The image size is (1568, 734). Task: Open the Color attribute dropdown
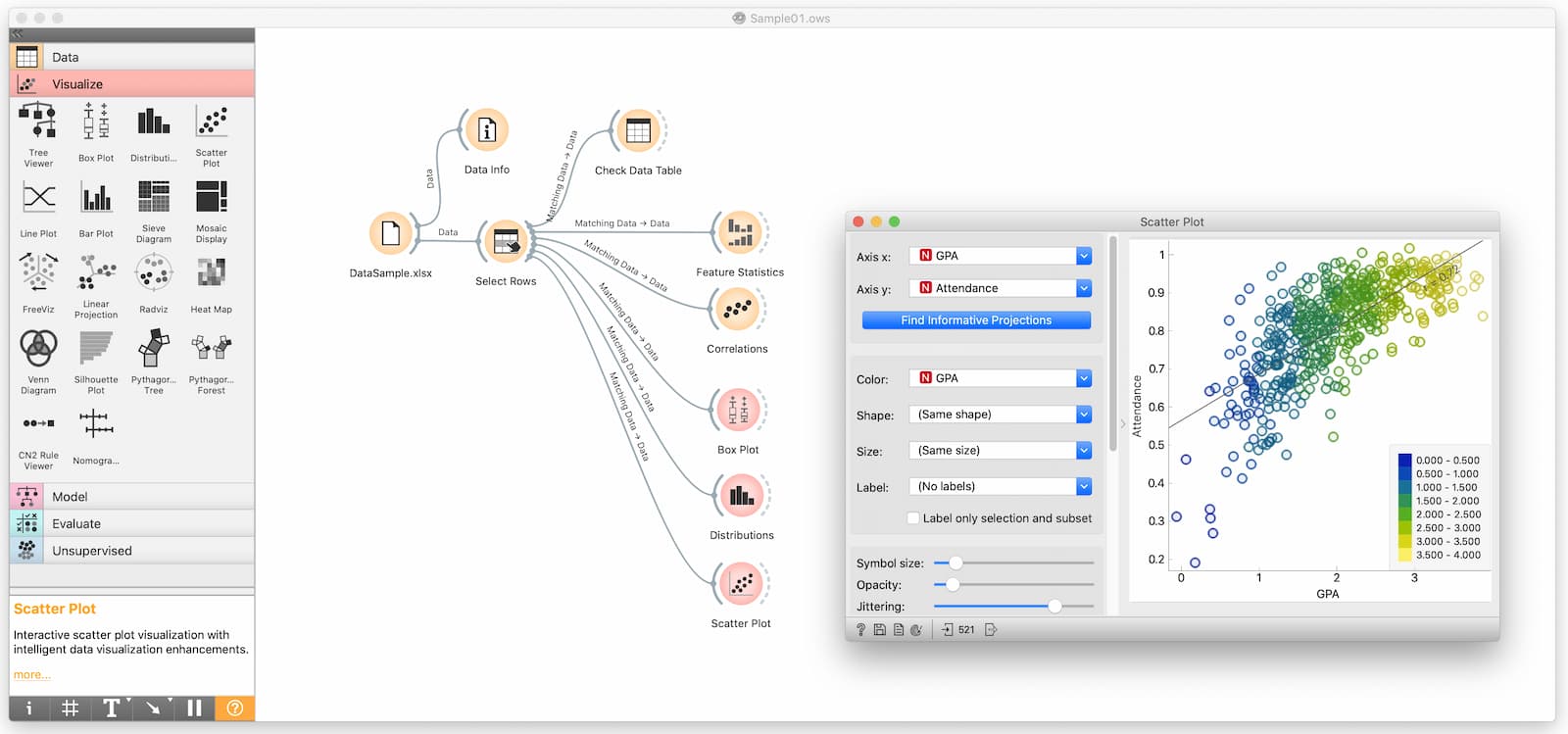[x=1000, y=378]
